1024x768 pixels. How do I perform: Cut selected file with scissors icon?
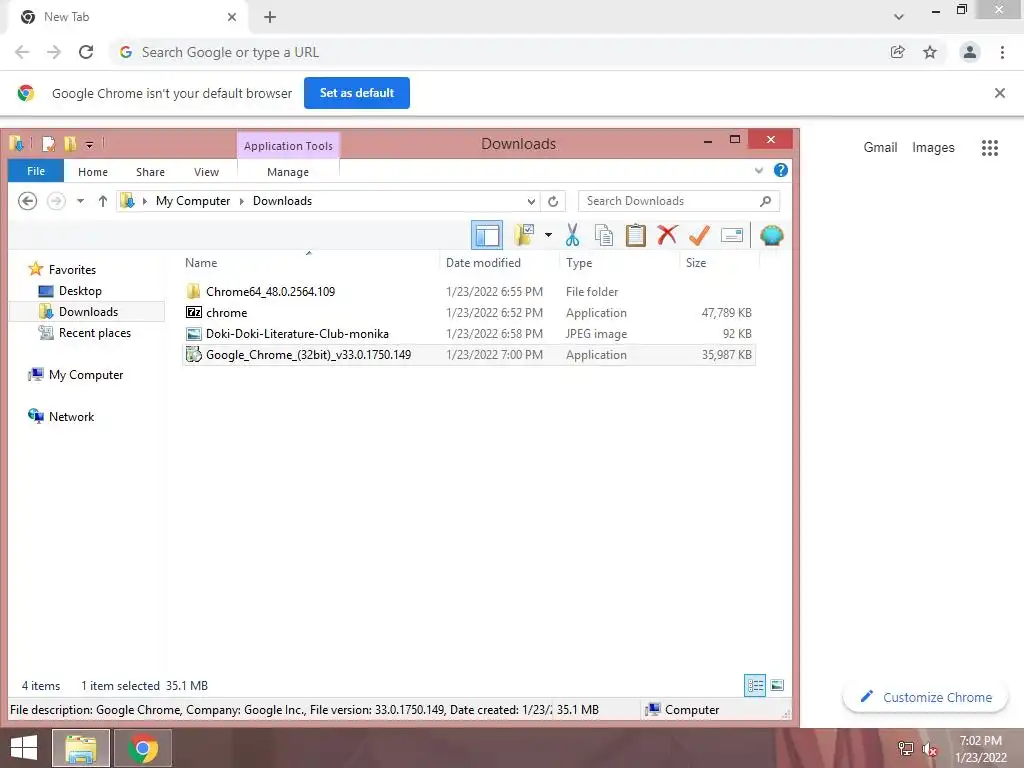pos(572,235)
